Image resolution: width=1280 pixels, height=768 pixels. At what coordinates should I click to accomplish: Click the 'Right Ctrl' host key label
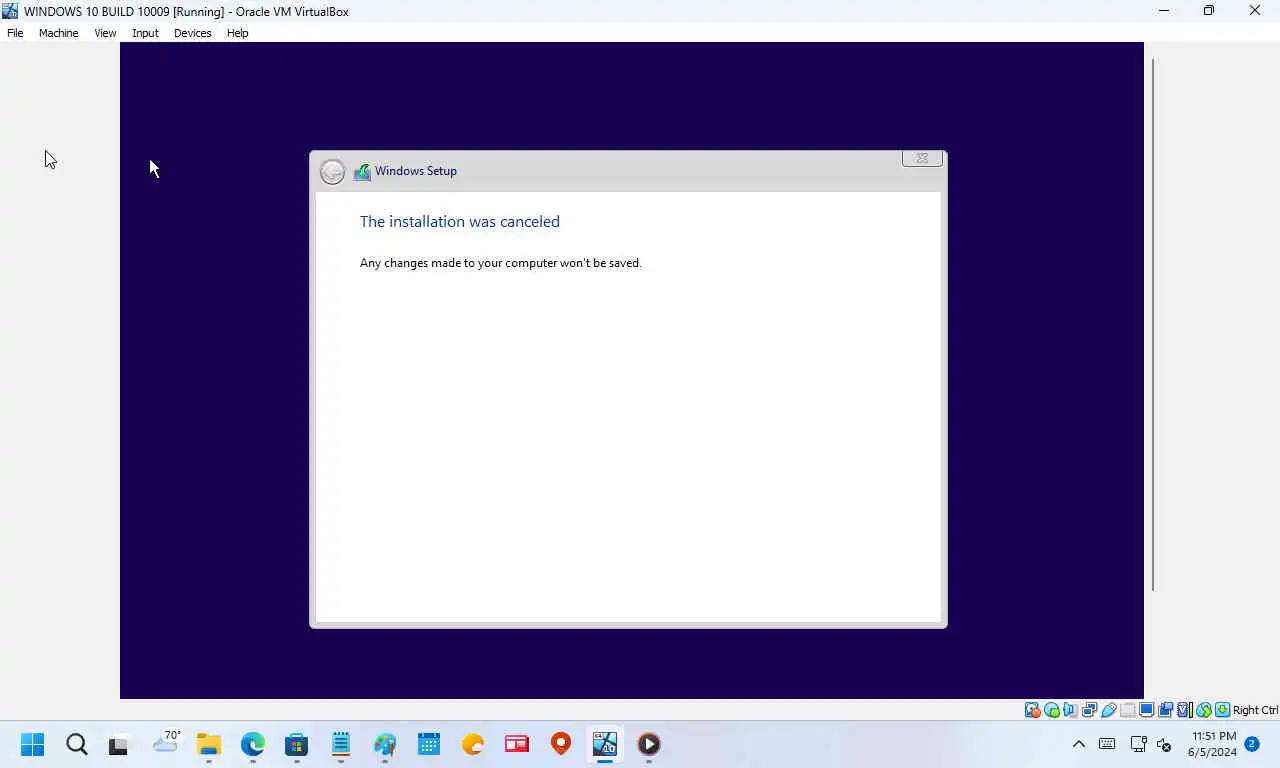(x=1256, y=710)
